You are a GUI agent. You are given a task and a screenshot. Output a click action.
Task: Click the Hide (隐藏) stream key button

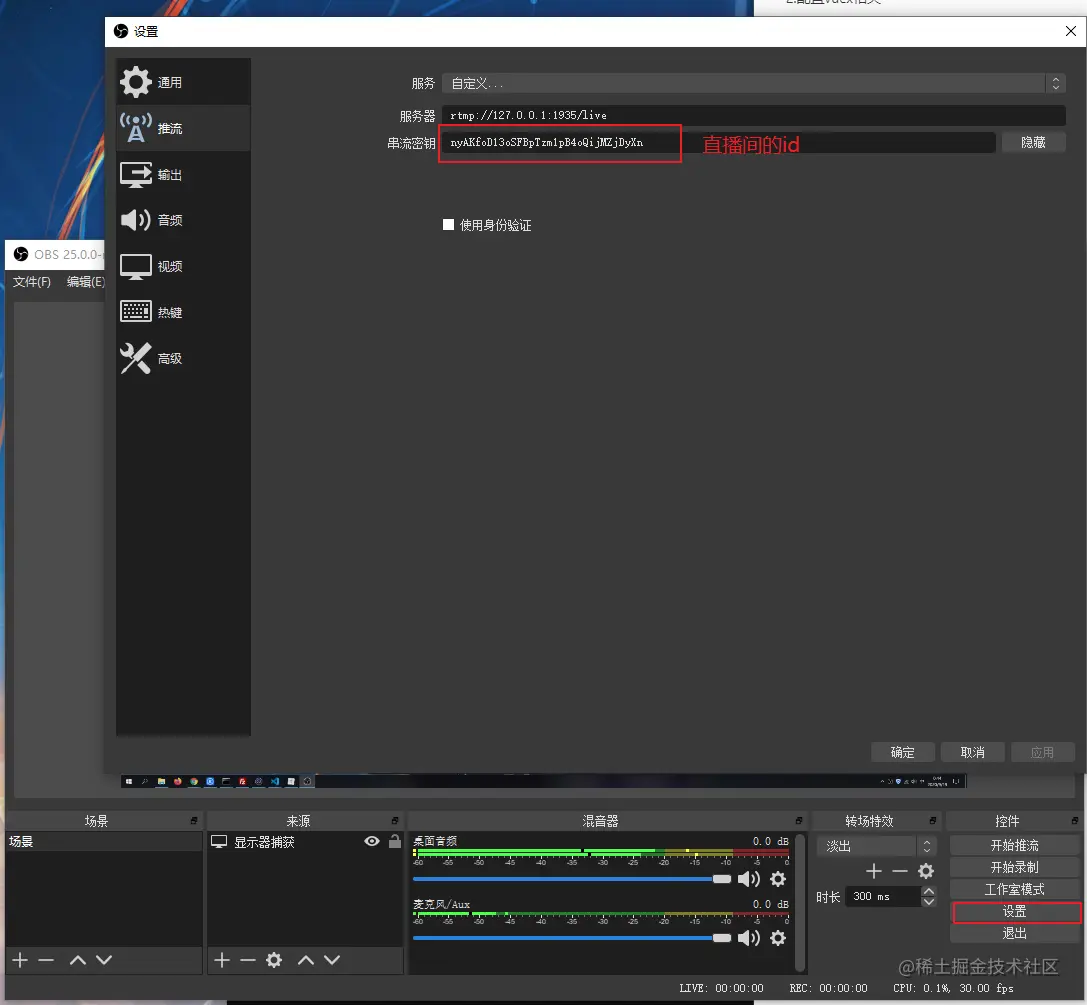pyautogui.click(x=1033, y=143)
